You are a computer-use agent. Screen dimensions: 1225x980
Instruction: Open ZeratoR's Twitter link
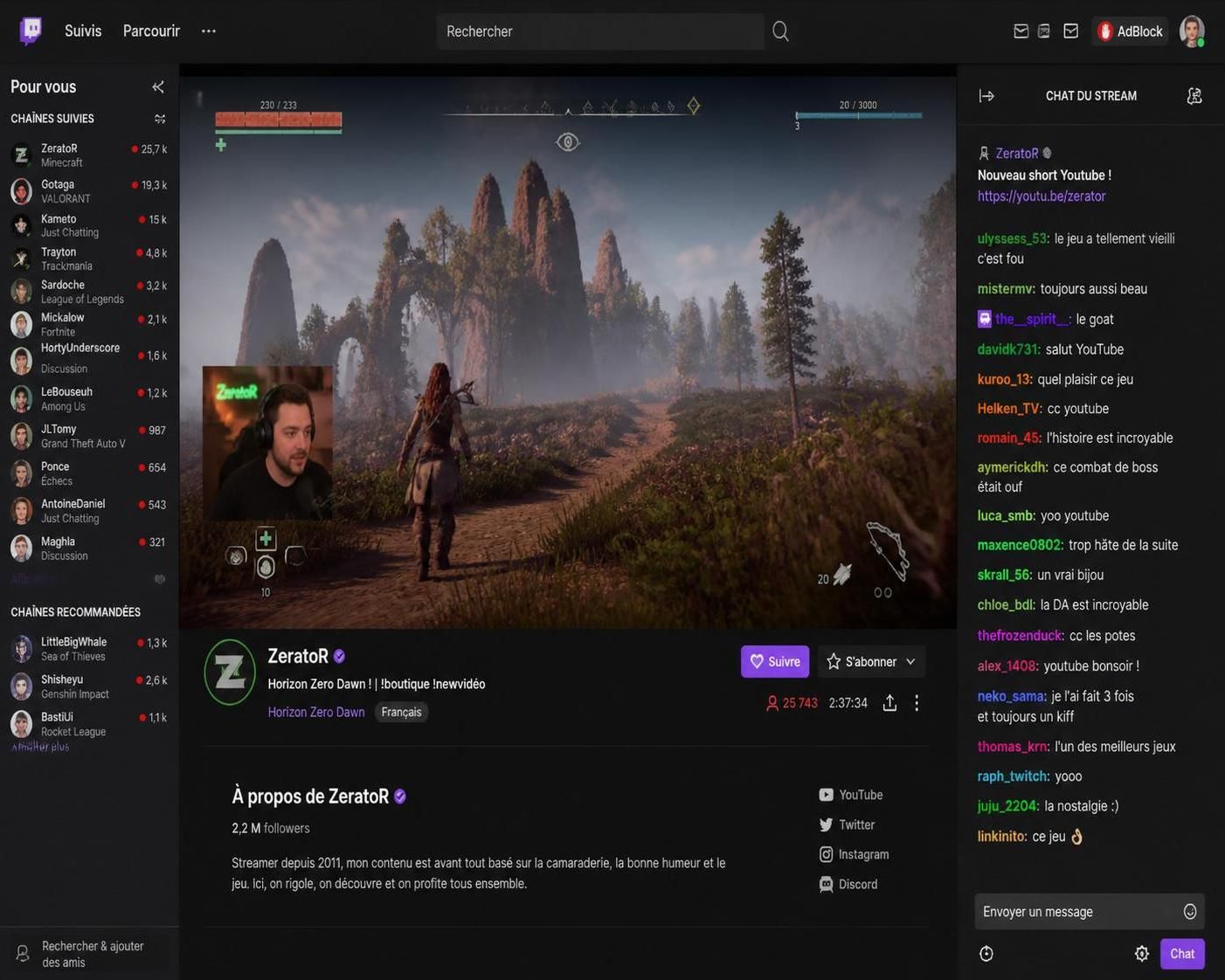[x=847, y=825]
